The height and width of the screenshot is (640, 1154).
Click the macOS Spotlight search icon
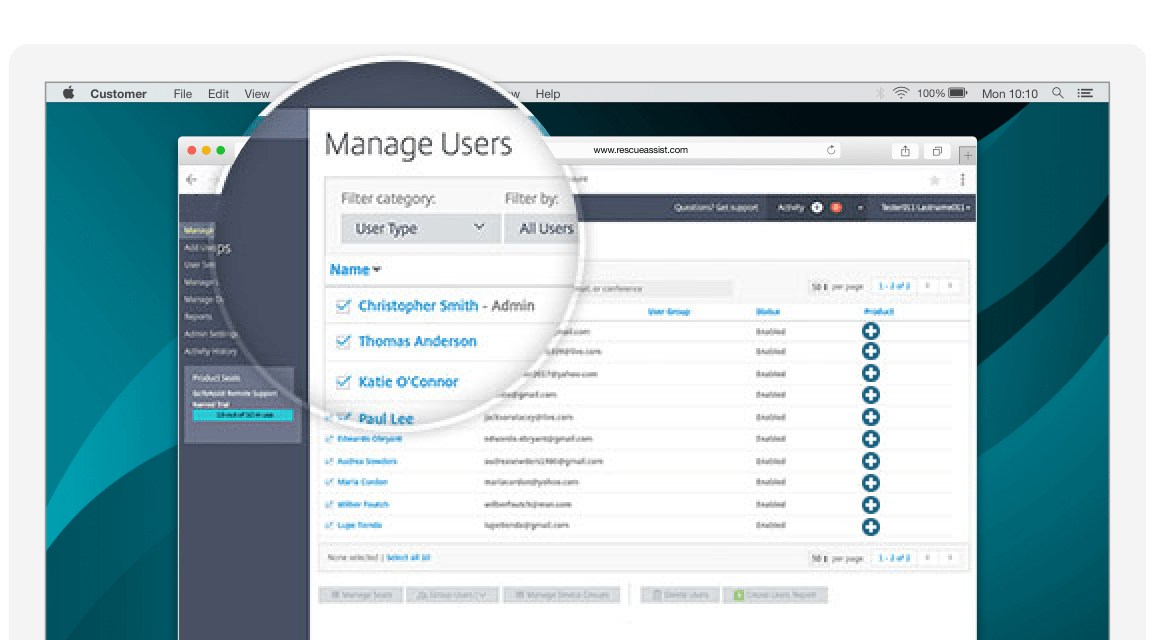[1058, 93]
